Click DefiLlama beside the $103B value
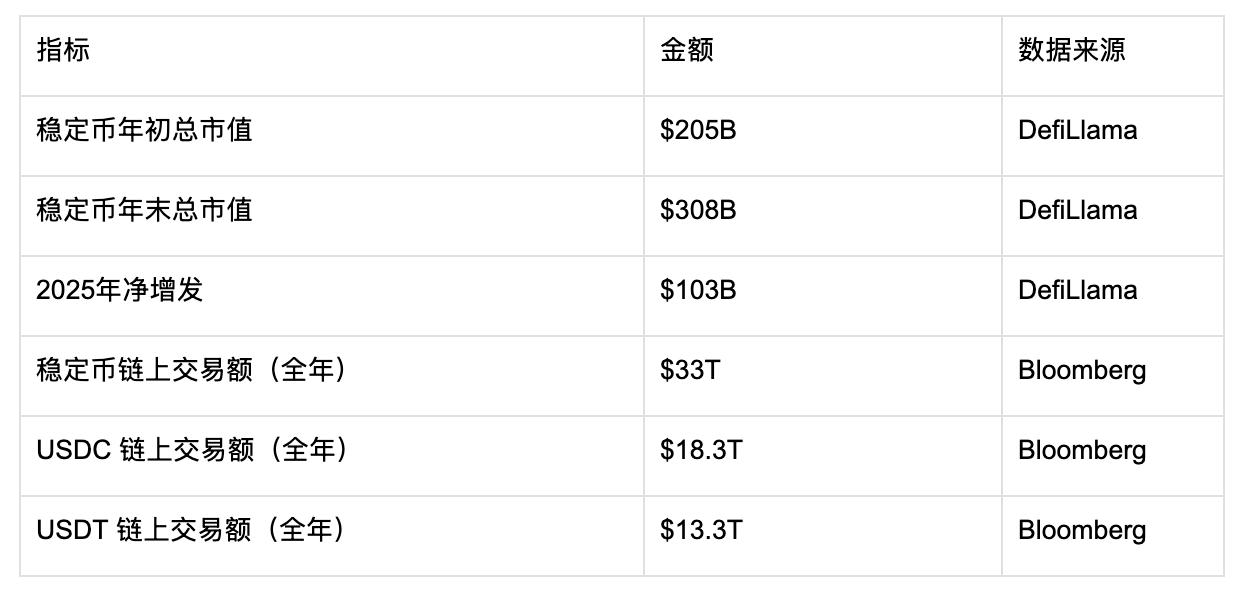 [x=1077, y=290]
